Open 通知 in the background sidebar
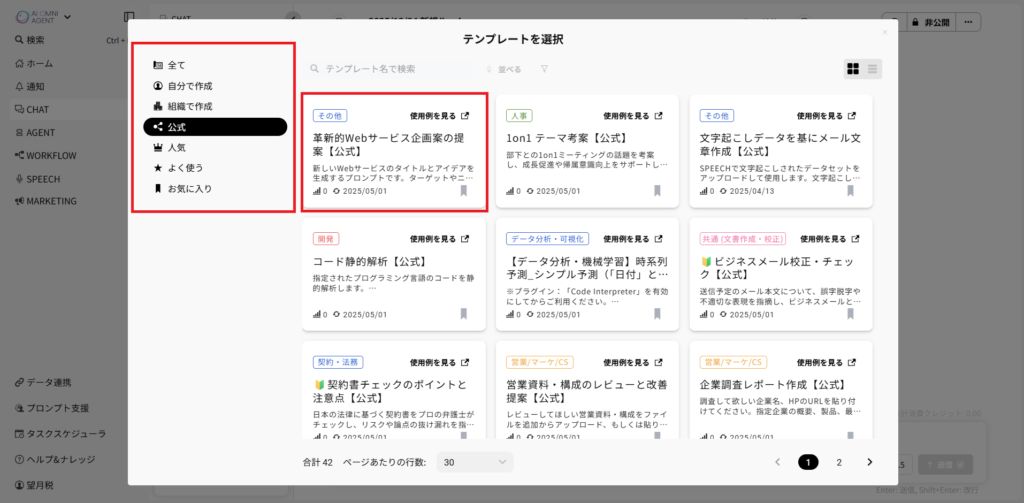1024x503 pixels. click(30, 86)
